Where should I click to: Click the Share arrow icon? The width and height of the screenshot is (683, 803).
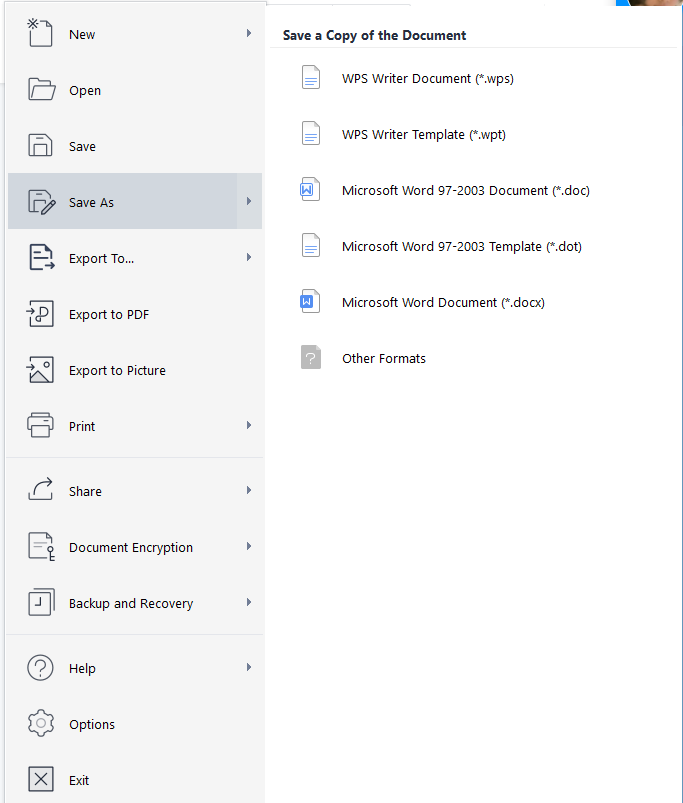(40, 491)
